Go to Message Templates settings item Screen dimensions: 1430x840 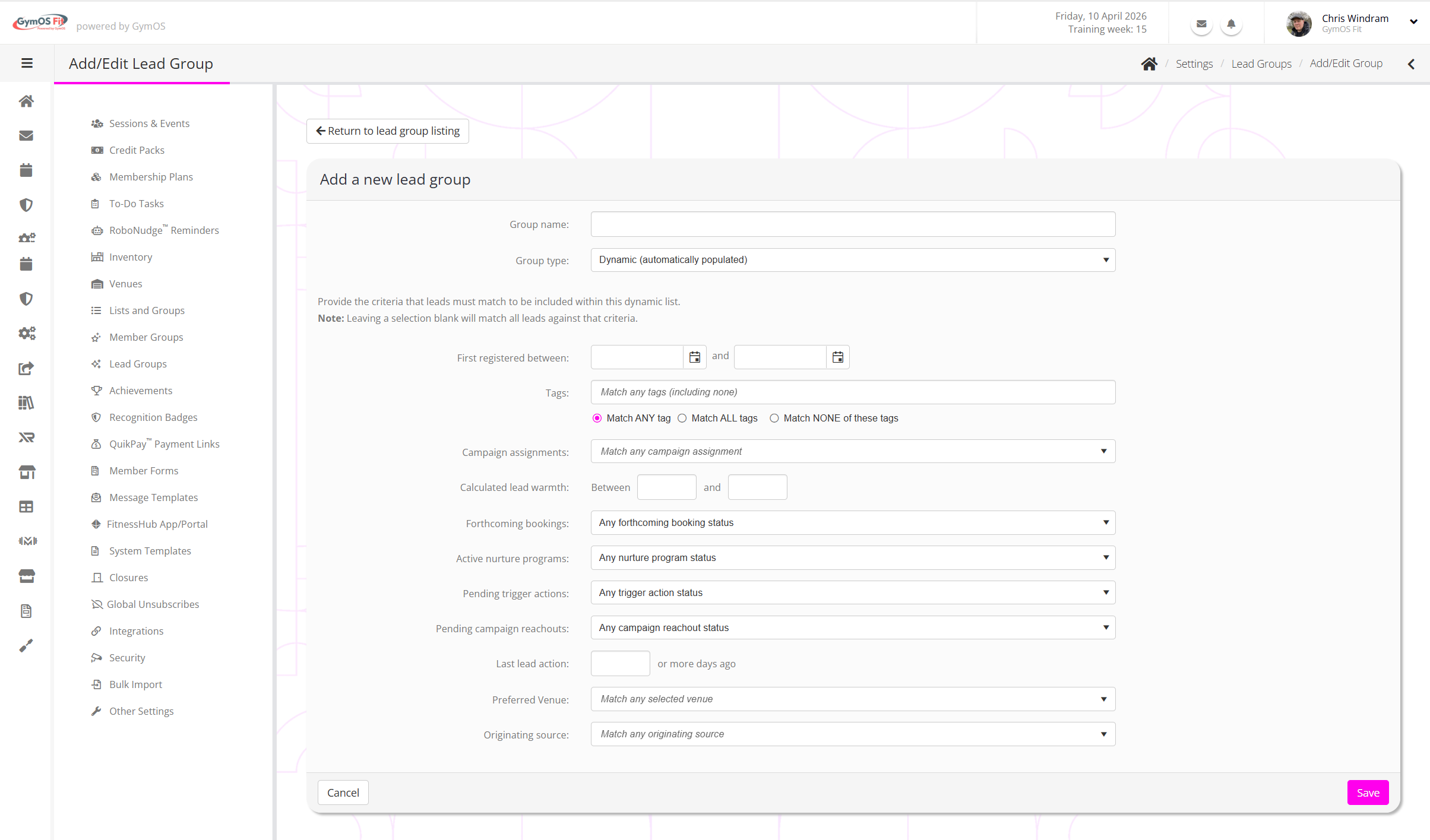[153, 497]
